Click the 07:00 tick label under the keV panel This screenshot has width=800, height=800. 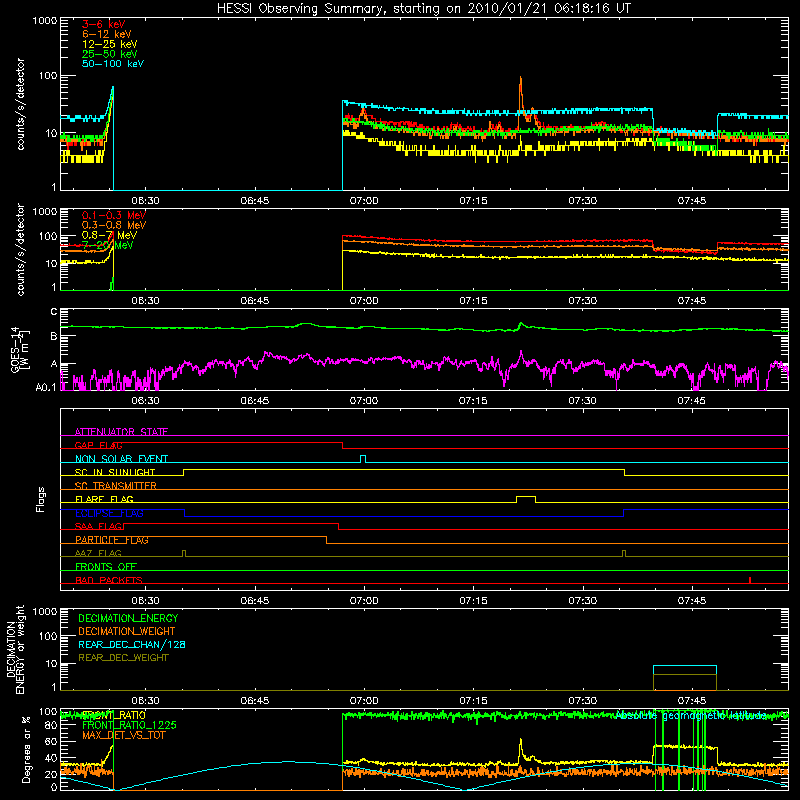tap(364, 201)
